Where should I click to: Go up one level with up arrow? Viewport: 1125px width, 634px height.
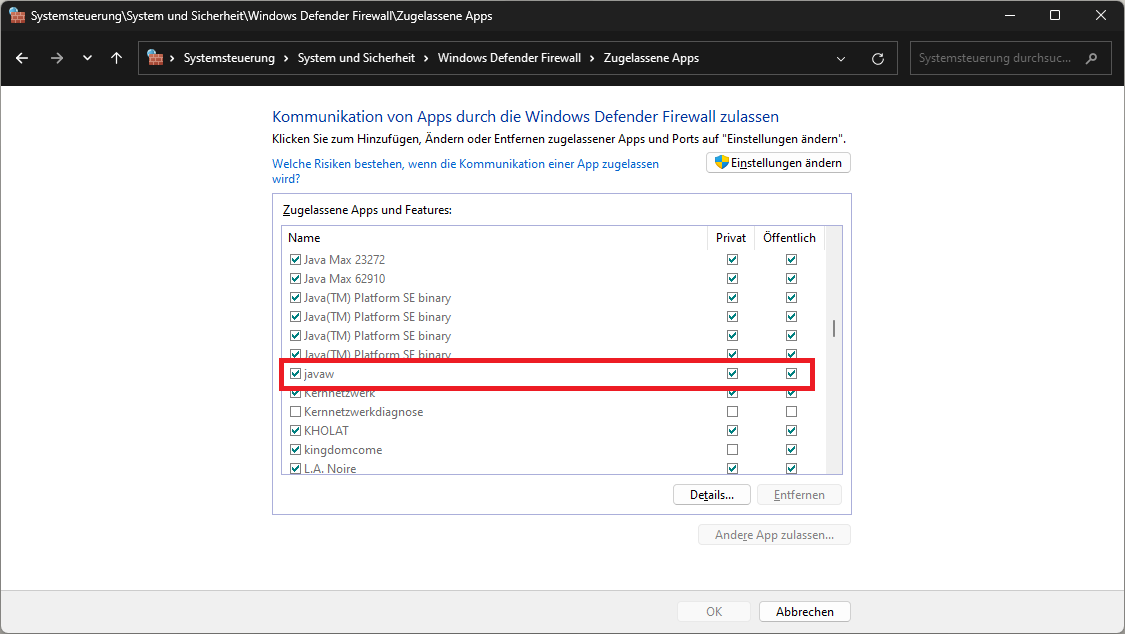point(116,58)
